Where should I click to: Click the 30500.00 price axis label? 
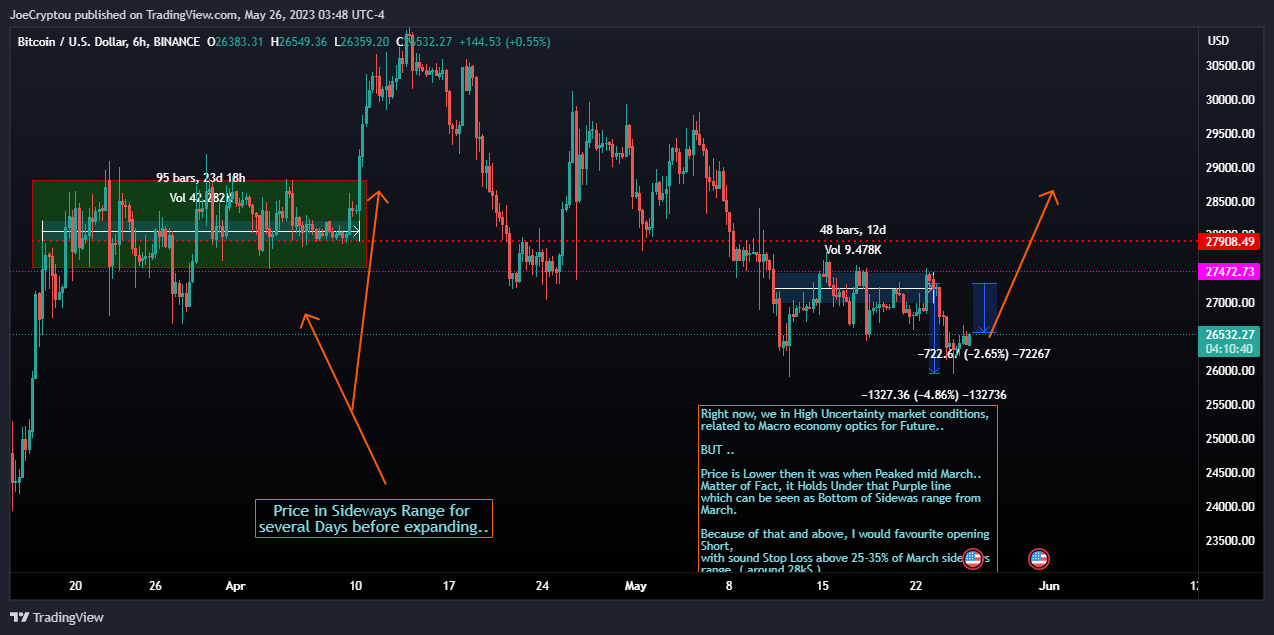[1231, 66]
